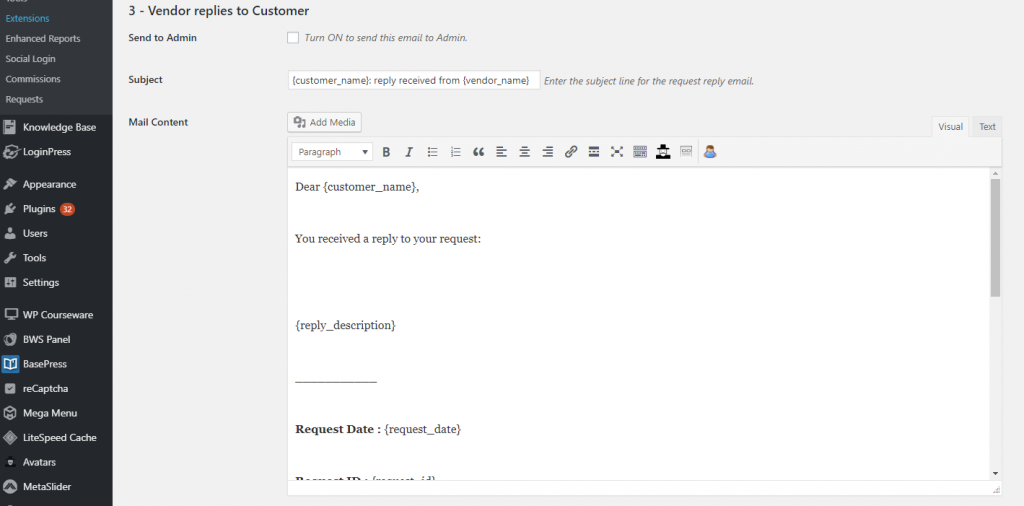Open Commissions in sidebar
This screenshot has width=1024, height=506.
point(33,79)
